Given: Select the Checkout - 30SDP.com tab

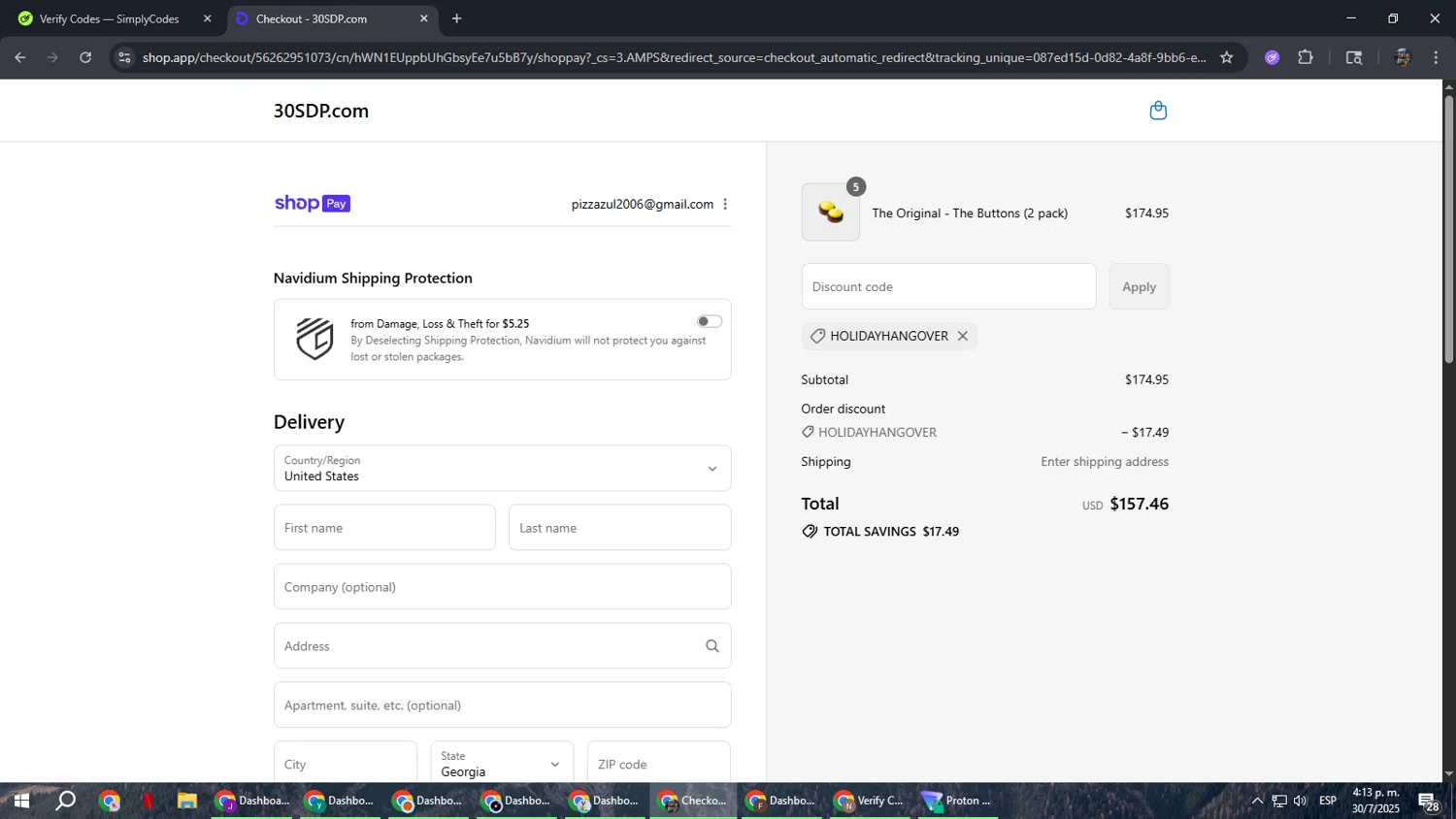Looking at the screenshot, I should pyautogui.click(x=331, y=18).
